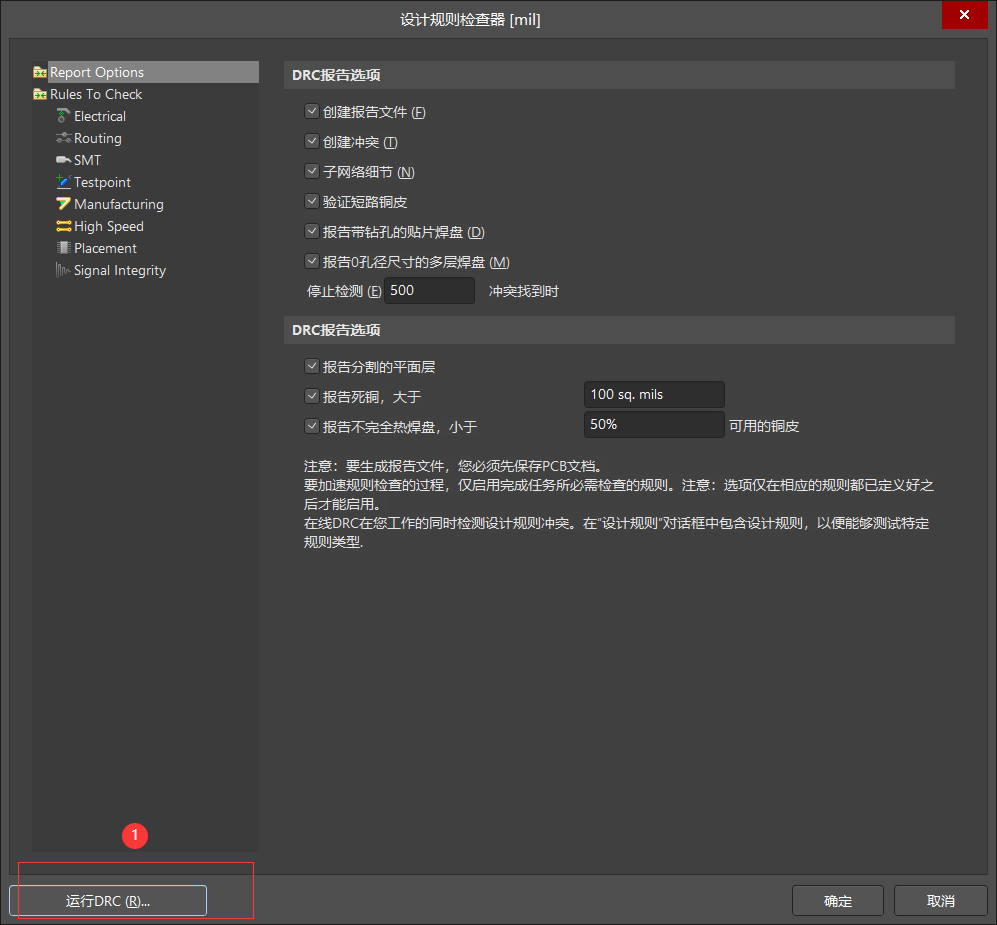
Task: Click the SMT rules icon
Action: (63, 160)
